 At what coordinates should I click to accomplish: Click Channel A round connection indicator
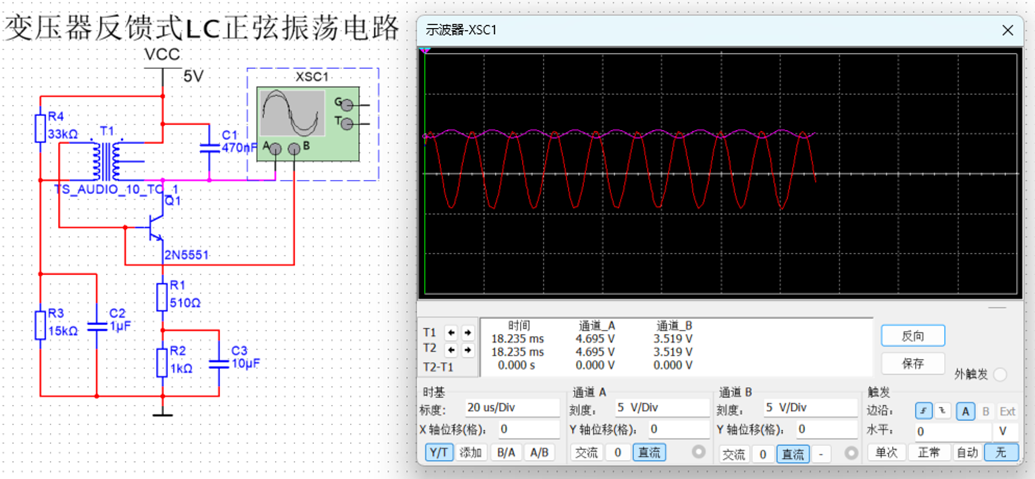(x=698, y=453)
